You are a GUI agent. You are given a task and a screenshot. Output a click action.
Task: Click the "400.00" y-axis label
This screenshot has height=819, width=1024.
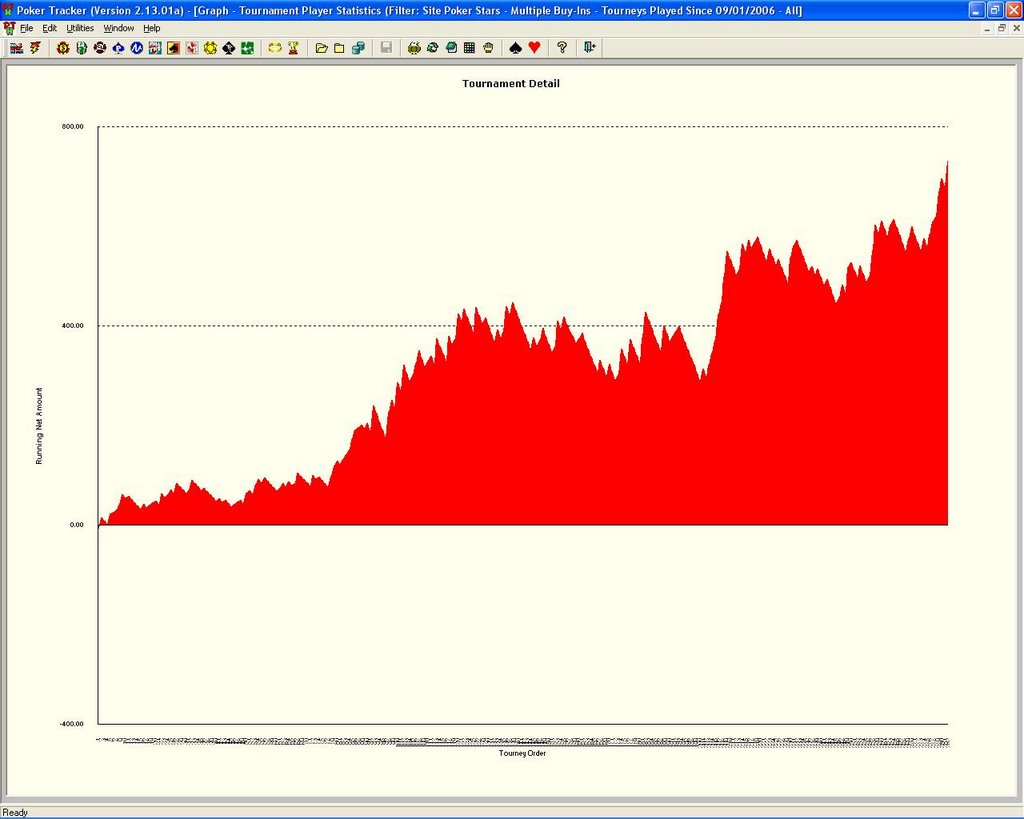tap(72, 326)
